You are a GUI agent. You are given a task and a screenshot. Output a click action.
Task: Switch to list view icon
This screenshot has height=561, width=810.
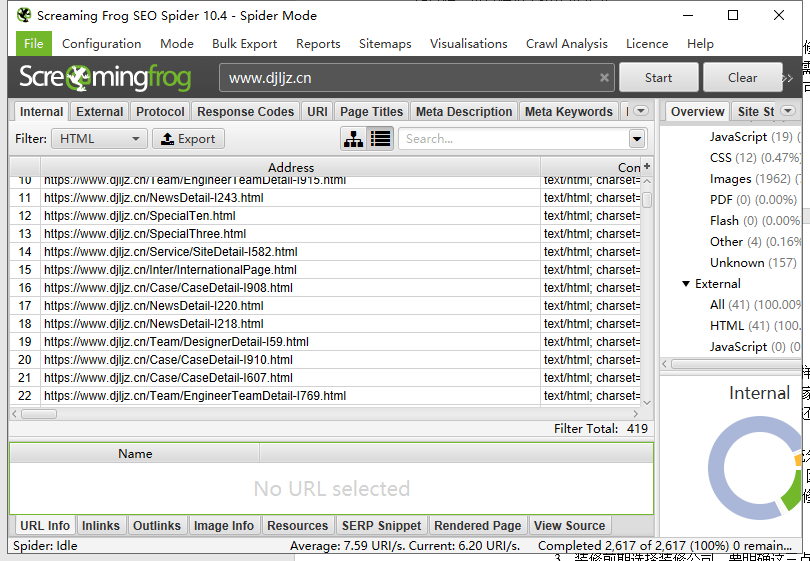click(x=380, y=139)
